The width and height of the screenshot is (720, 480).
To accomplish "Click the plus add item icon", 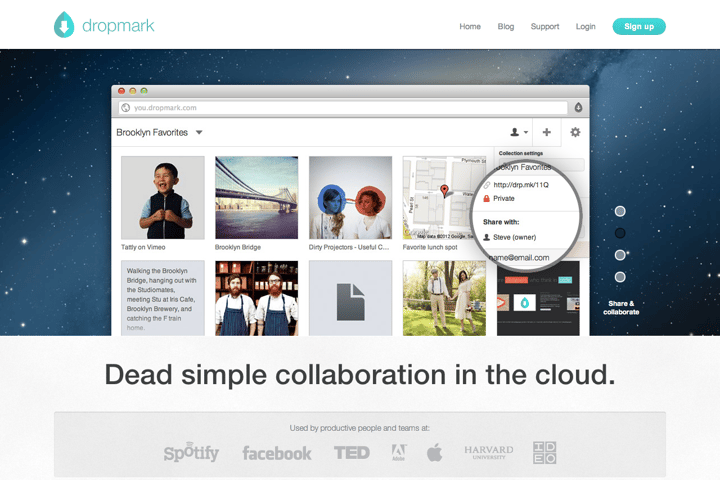I will 546,132.
